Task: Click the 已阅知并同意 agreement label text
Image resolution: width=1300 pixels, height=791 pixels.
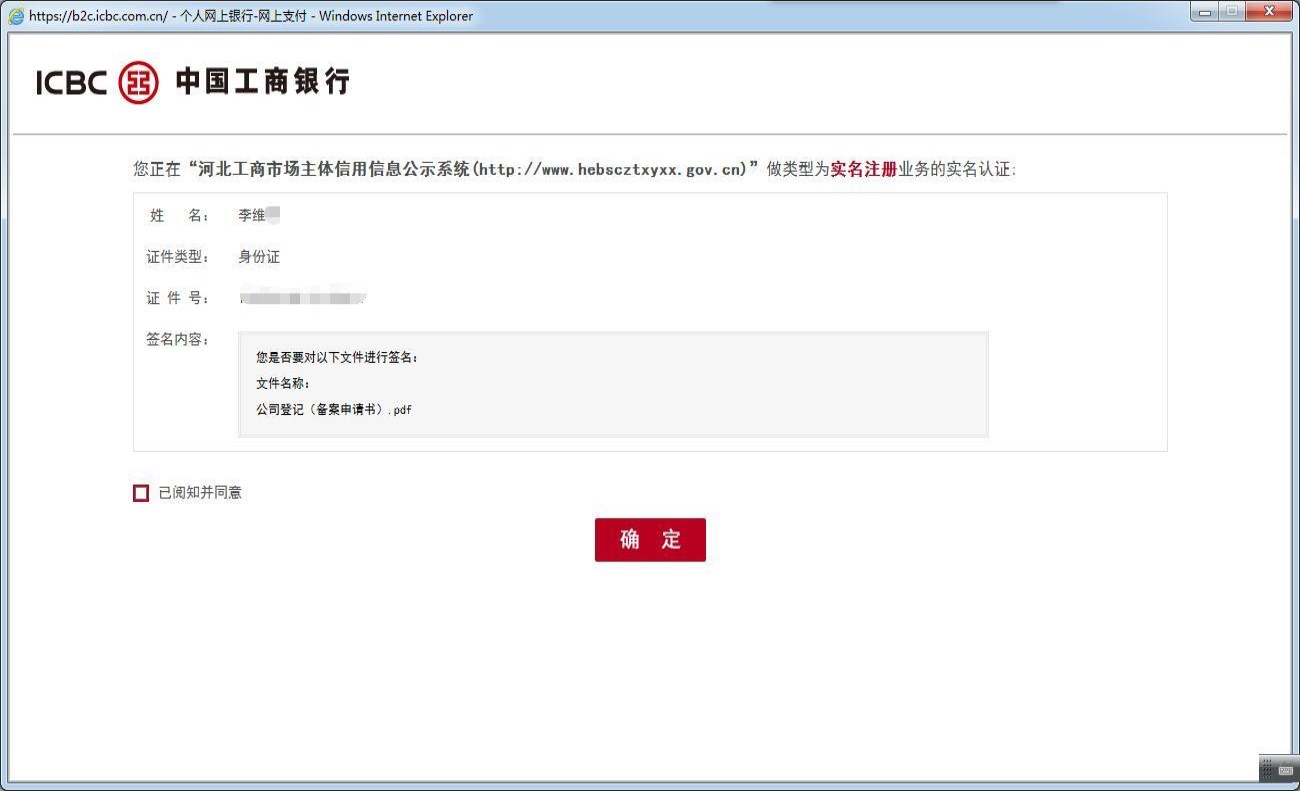Action: [x=200, y=493]
